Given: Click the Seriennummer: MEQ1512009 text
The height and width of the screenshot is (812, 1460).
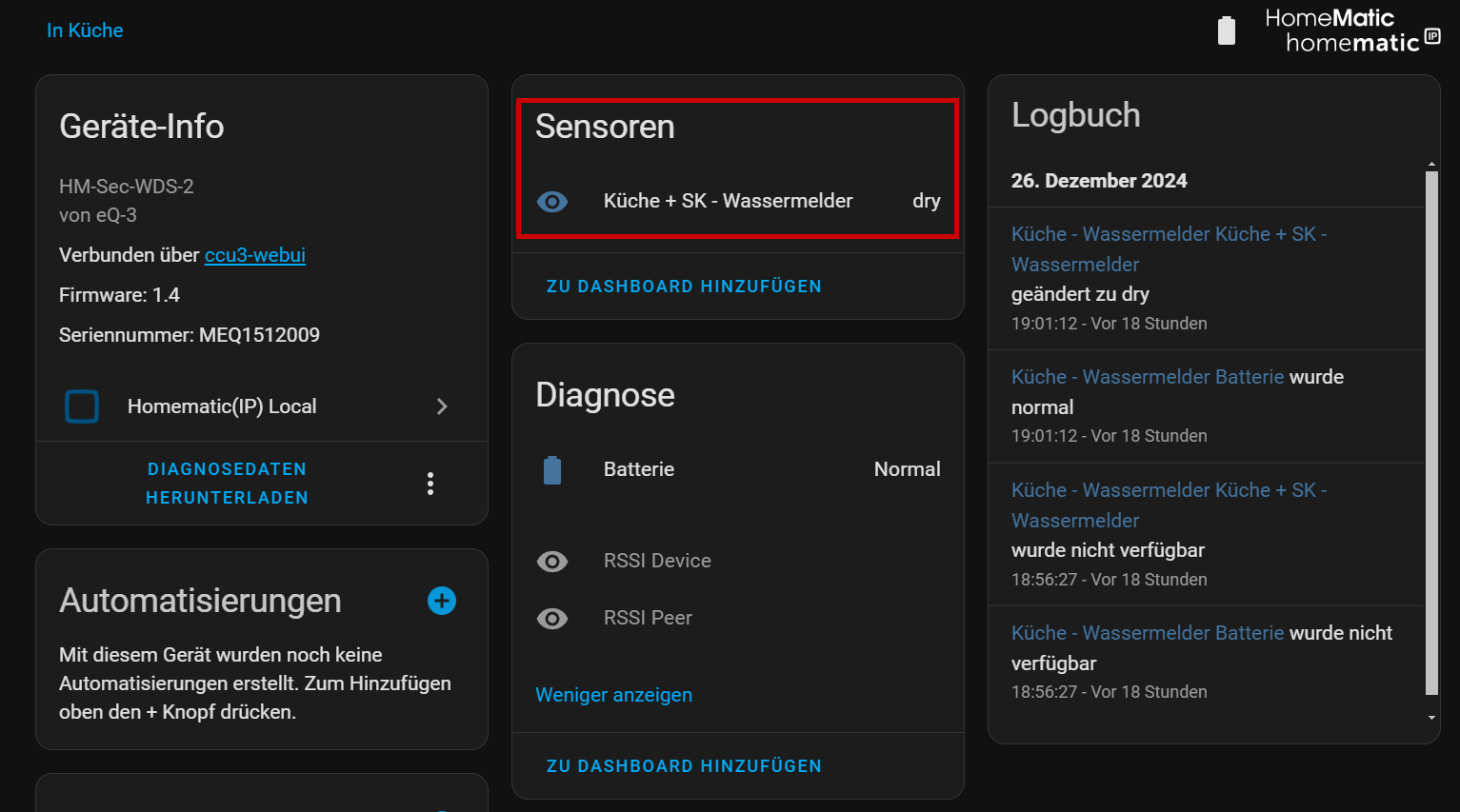Looking at the screenshot, I should (x=190, y=335).
